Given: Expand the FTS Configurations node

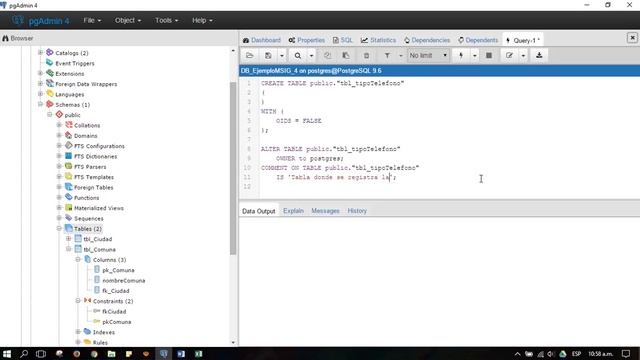Looking at the screenshot, I should pos(59,146).
